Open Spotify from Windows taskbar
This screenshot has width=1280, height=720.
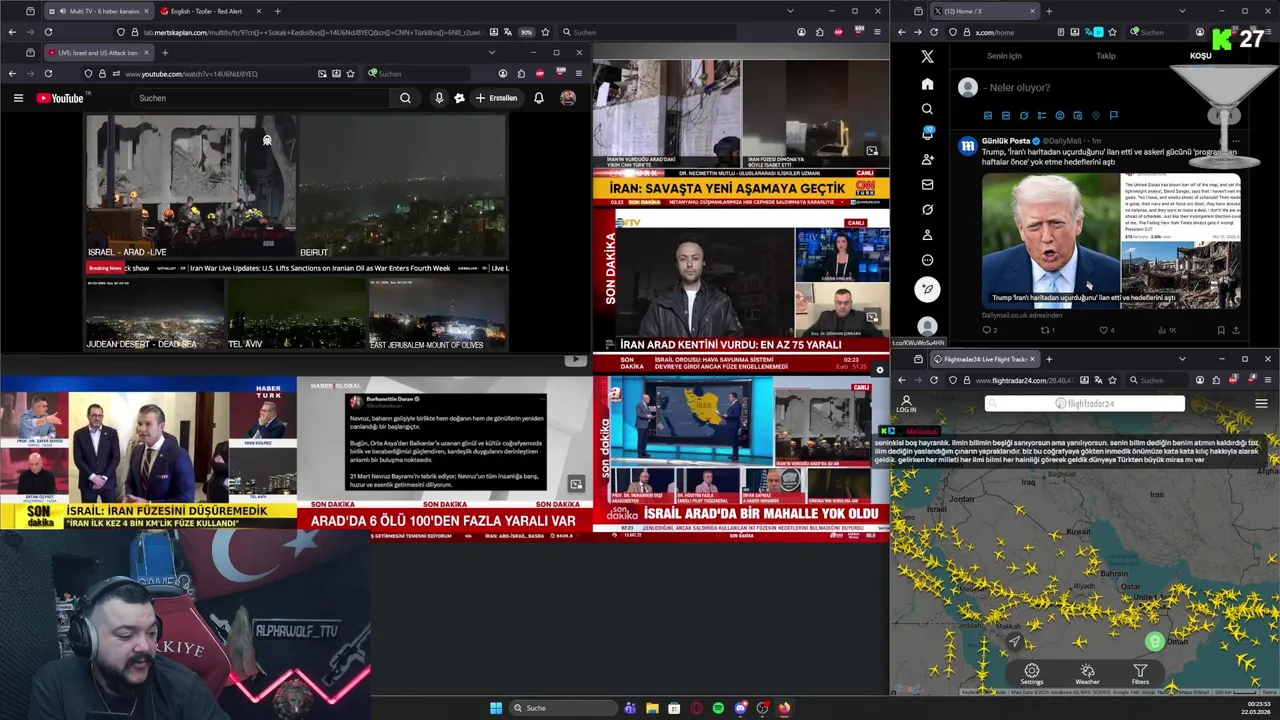(718, 708)
